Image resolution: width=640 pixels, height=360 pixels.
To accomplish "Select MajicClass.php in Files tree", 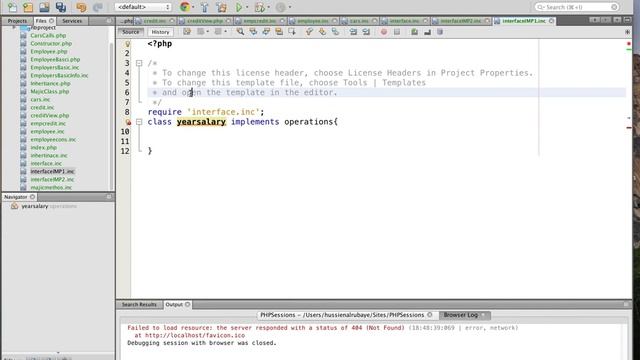I will [49, 91].
